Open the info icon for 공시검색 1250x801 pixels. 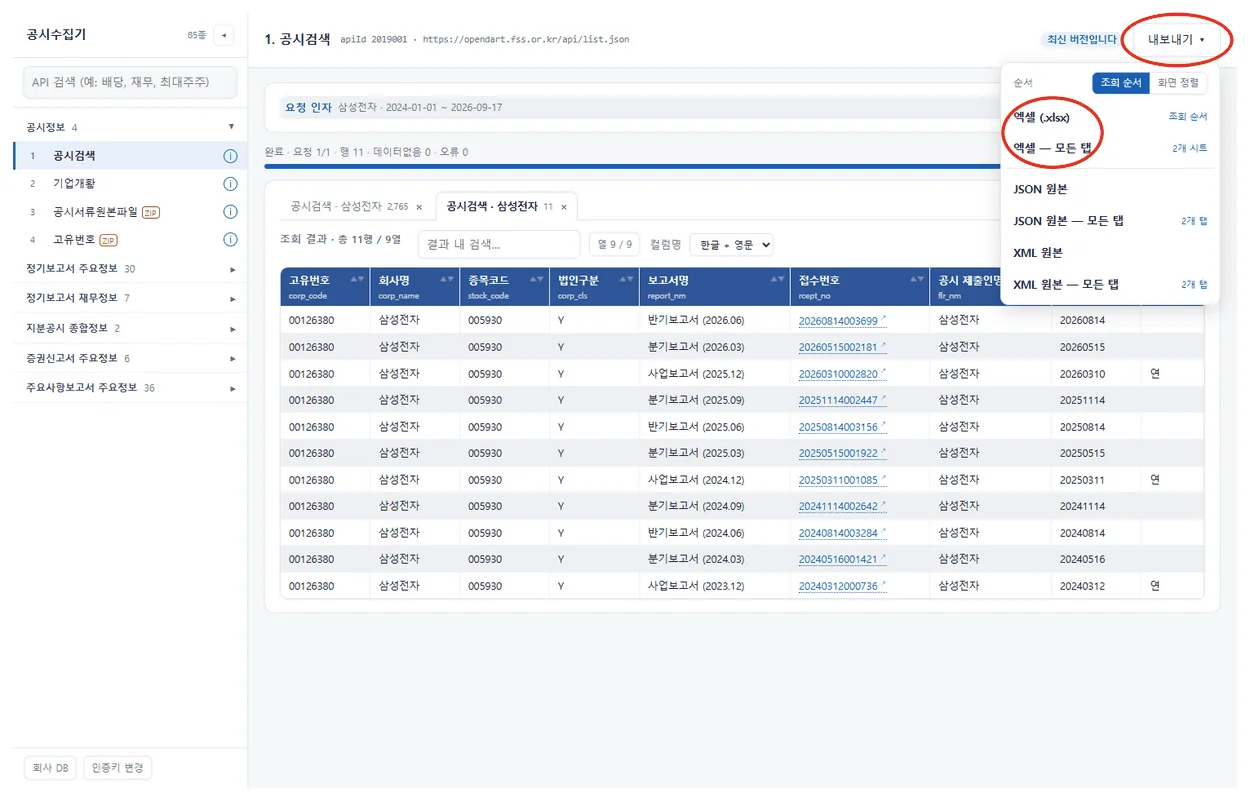[x=230, y=156]
